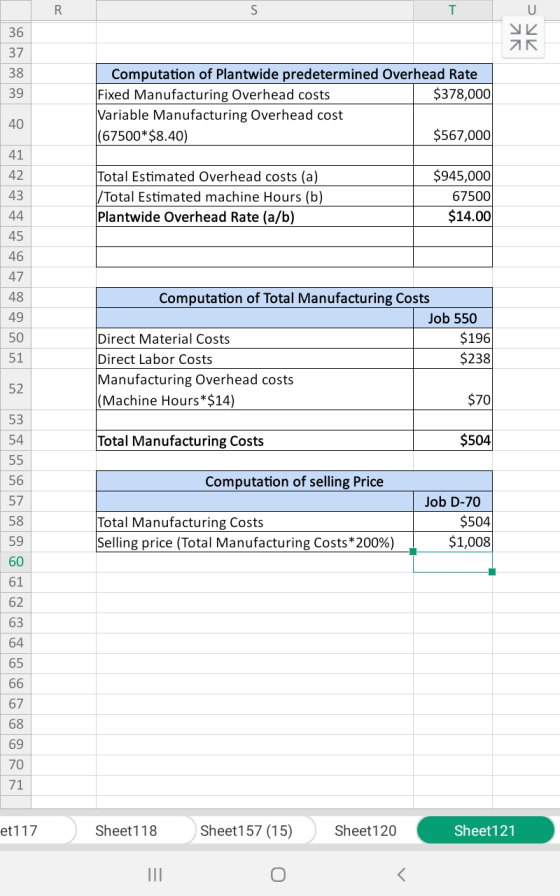The image size is (560, 896).
Task: Switch to Sheet118 tab
Action: [x=126, y=830]
